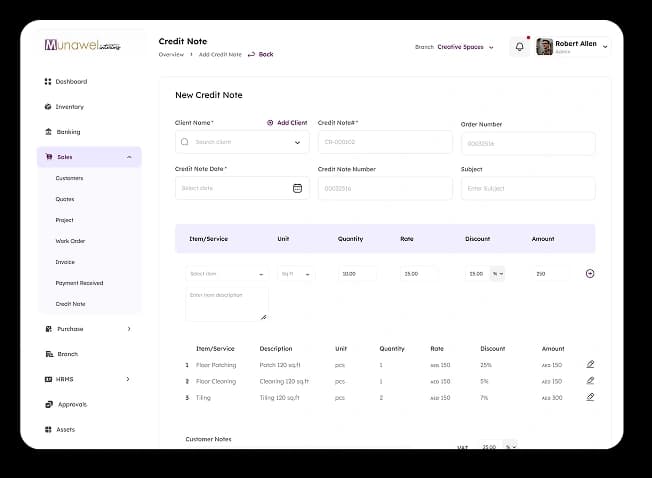Open the Branch Creative Spaces selector
Viewport: 652px width, 478px height.
(454, 47)
